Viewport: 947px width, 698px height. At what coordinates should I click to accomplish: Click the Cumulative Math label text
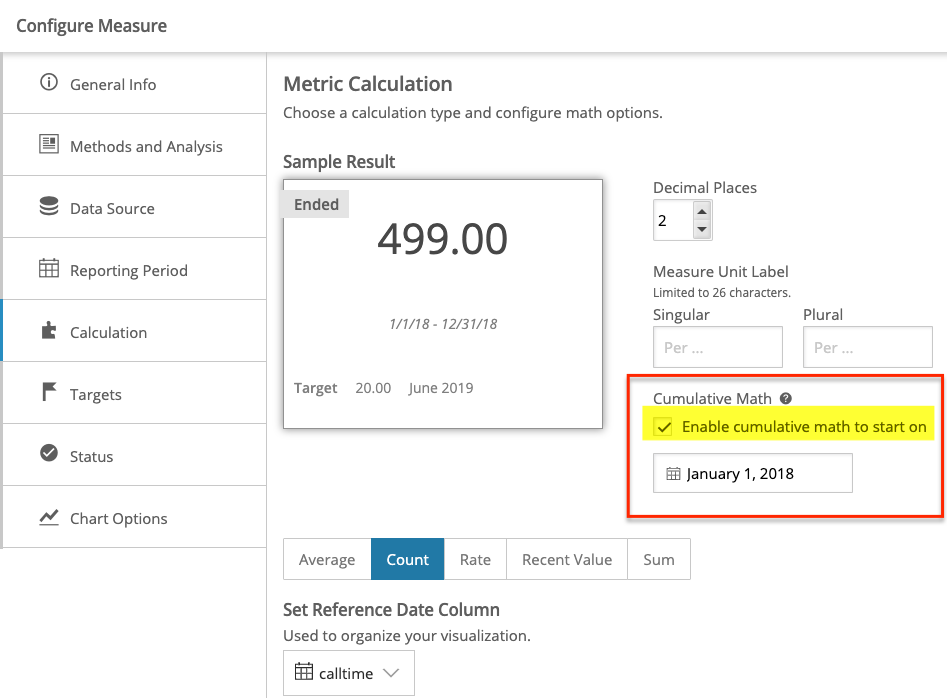pyautogui.click(x=712, y=399)
